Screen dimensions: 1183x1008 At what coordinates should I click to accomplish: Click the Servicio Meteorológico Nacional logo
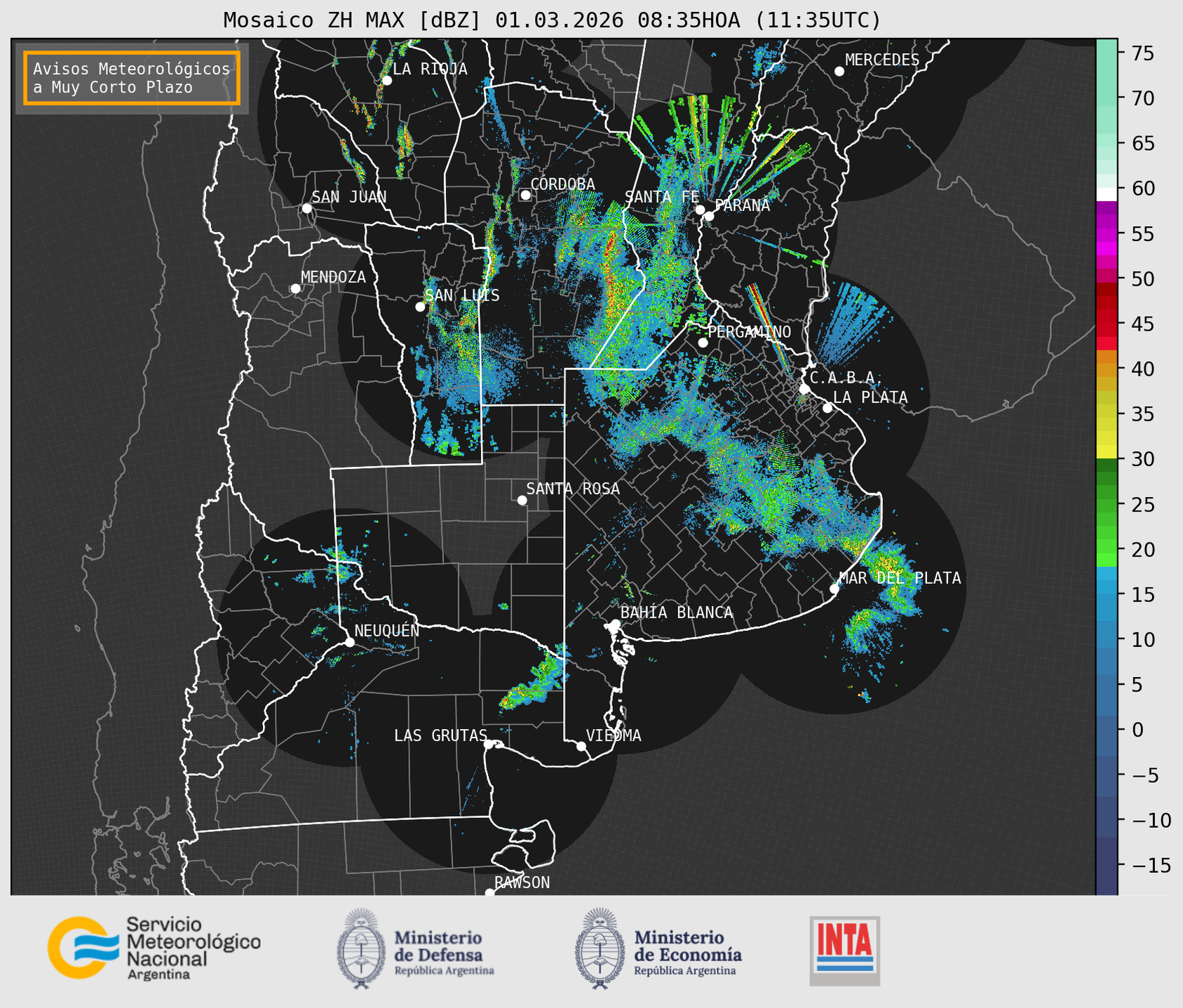154,948
